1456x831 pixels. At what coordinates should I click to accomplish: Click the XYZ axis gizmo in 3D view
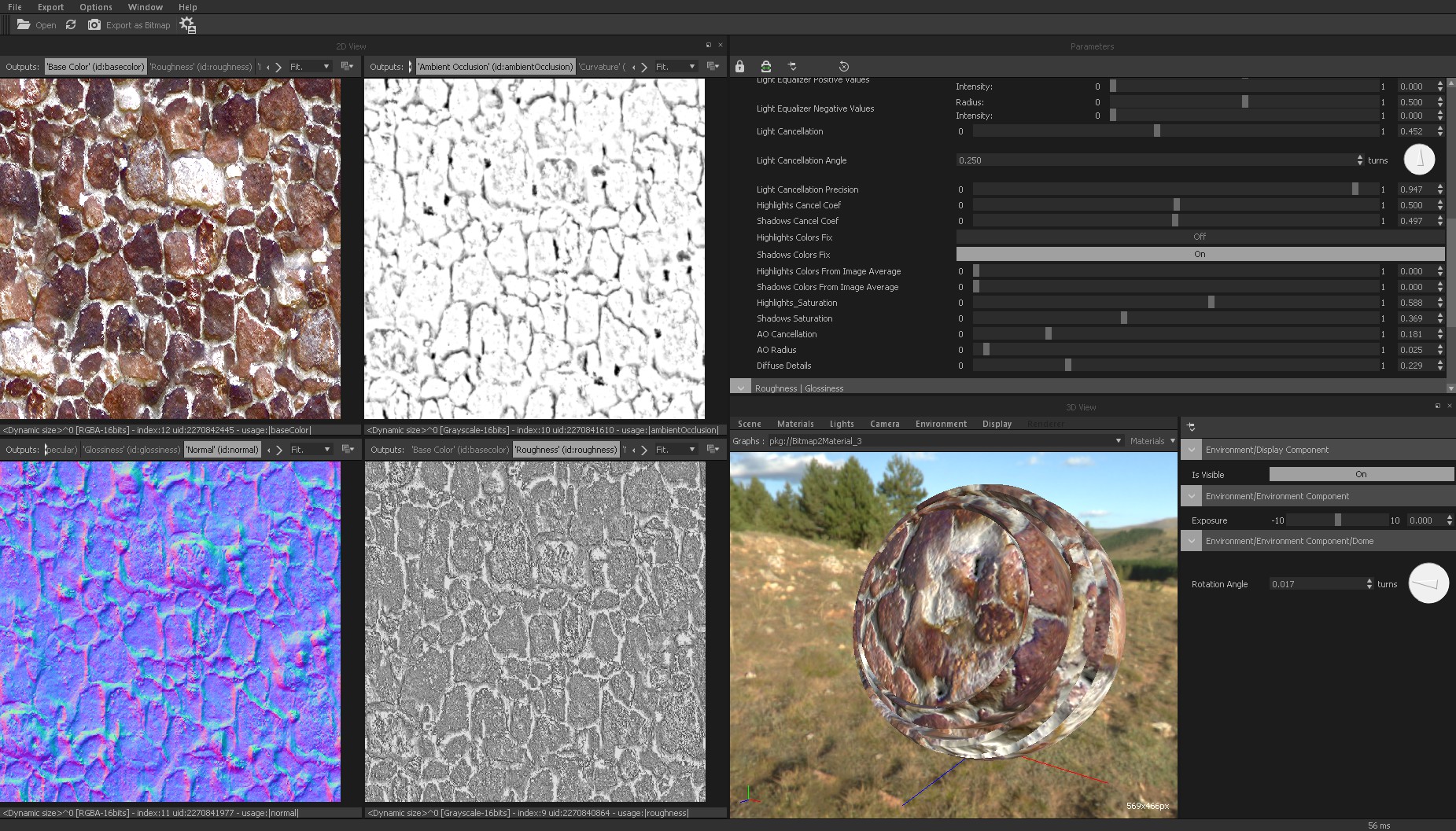tap(750, 796)
